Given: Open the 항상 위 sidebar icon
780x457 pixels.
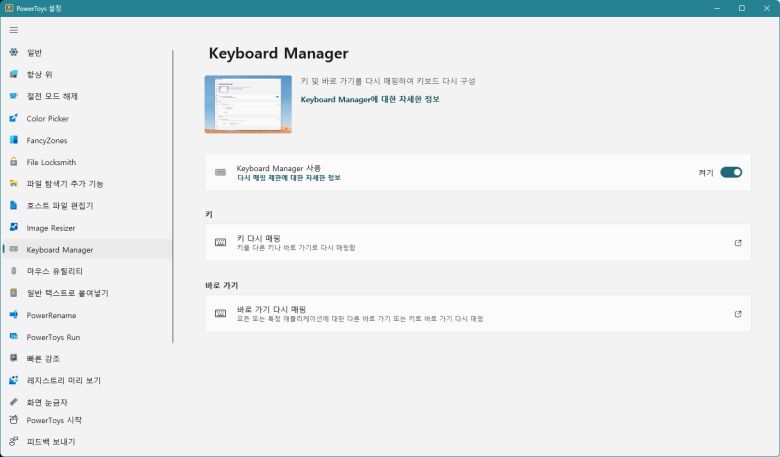Looking at the screenshot, I should 13,74.
